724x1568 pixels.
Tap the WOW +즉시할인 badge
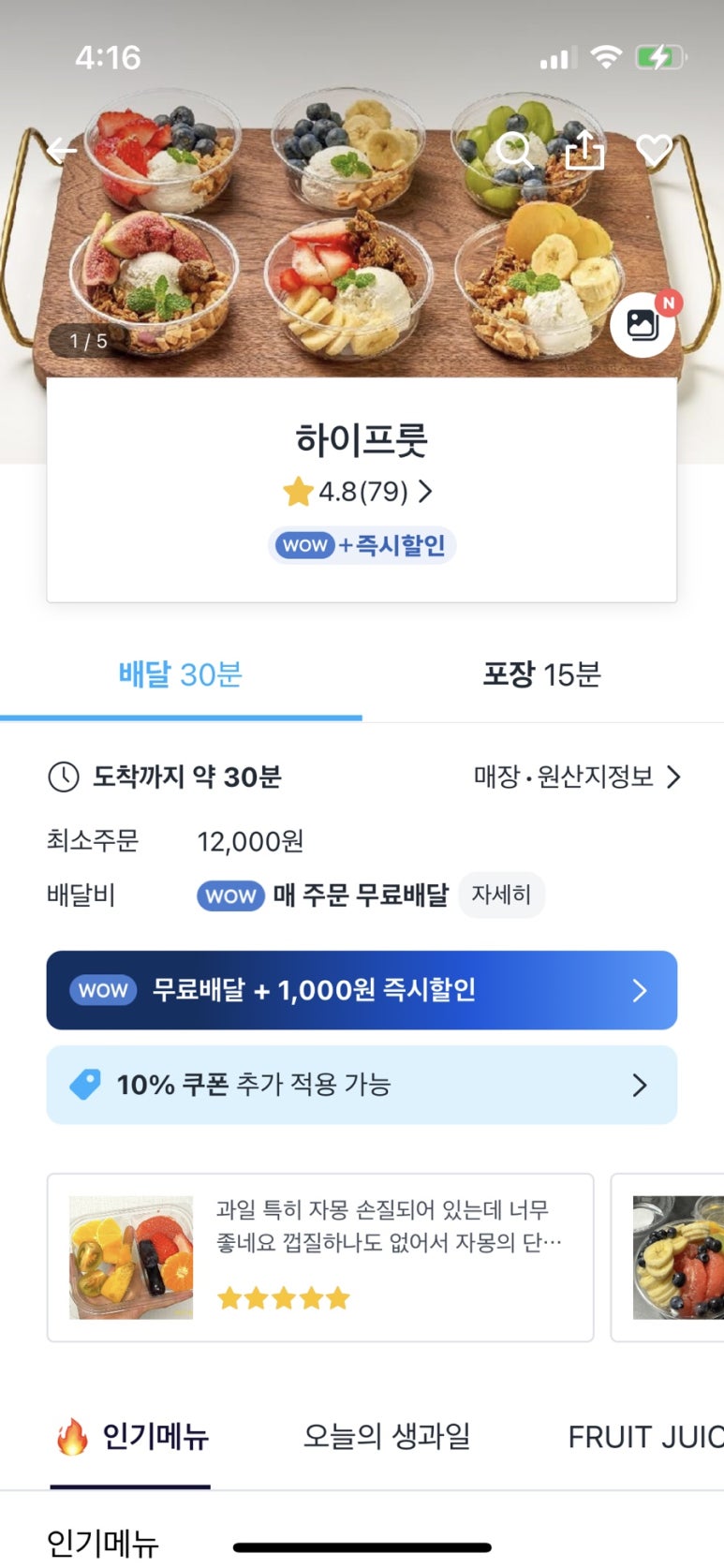tap(362, 545)
